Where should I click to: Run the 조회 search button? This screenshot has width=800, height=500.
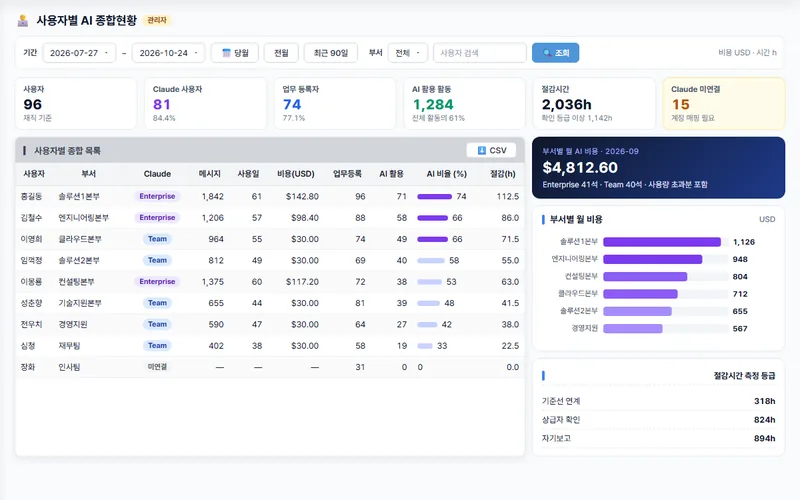point(555,53)
